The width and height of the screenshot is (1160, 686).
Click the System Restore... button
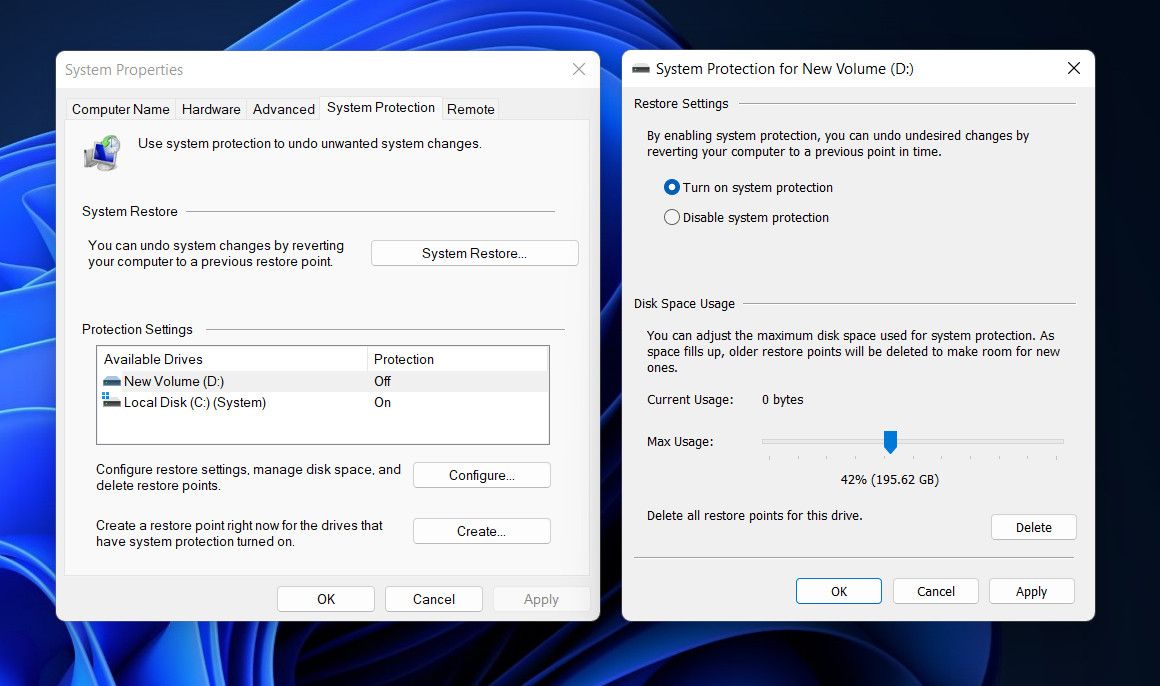pos(474,253)
